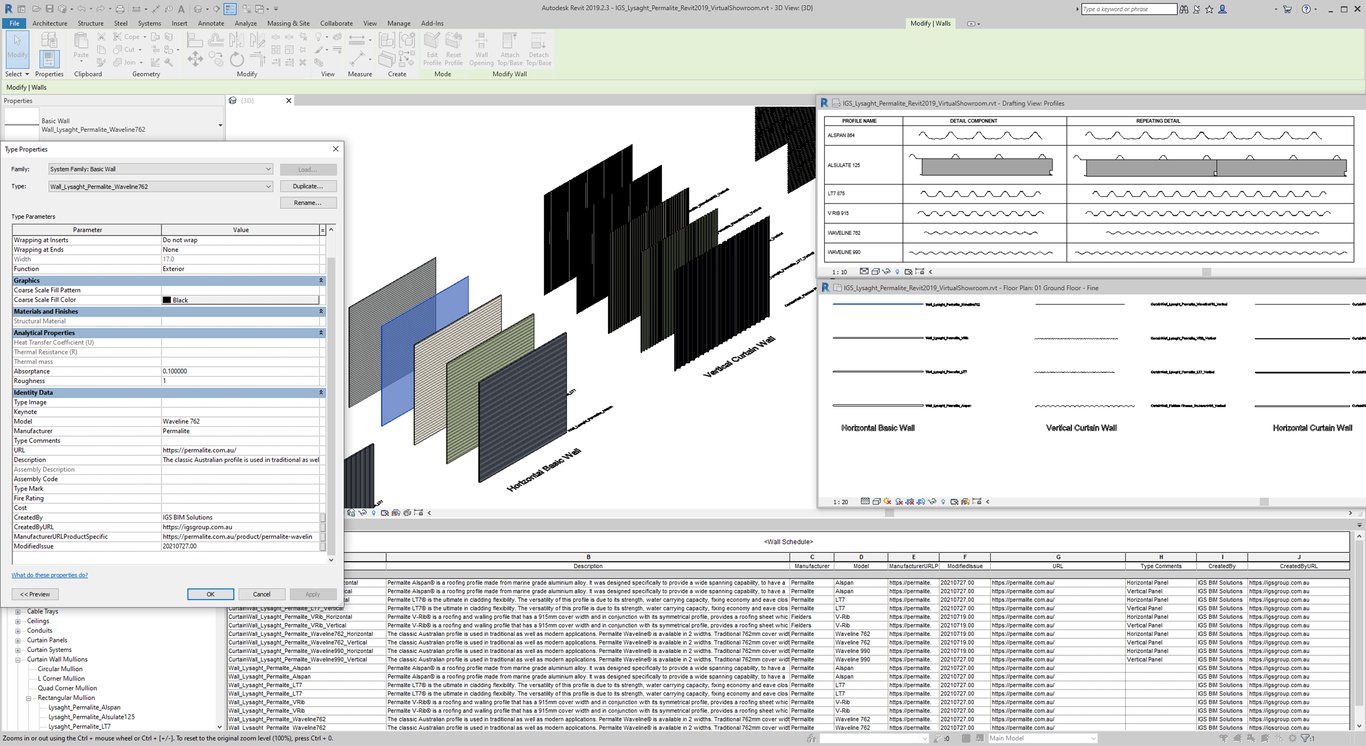Screen dimensions: 1366x746
Task: Collapse the Graphics parameter group
Action: point(321,281)
